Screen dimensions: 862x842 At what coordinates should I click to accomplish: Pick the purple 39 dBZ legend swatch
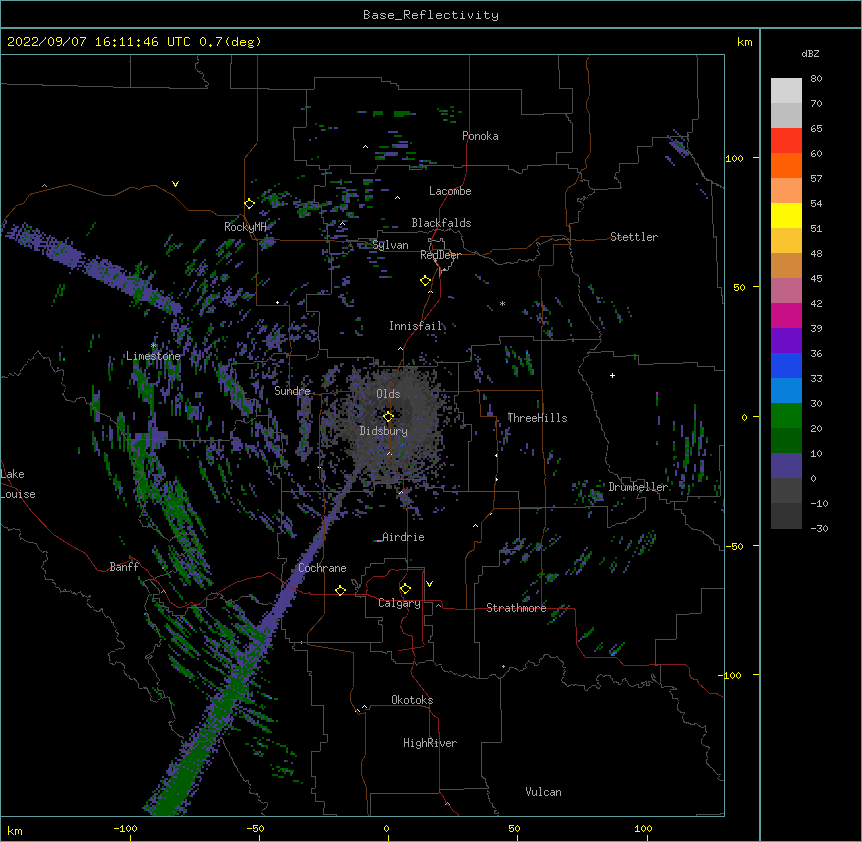(786, 340)
